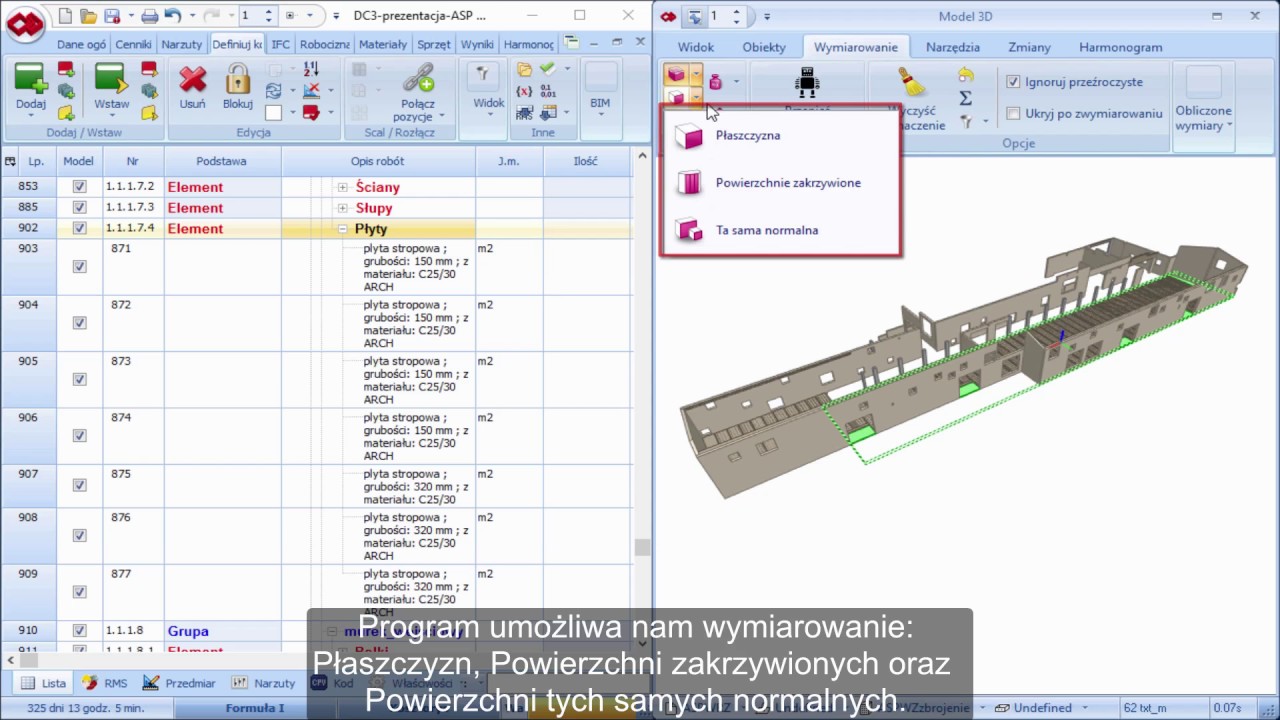
Task: Switch to Obiekty tab in Model 3D
Action: (764, 47)
